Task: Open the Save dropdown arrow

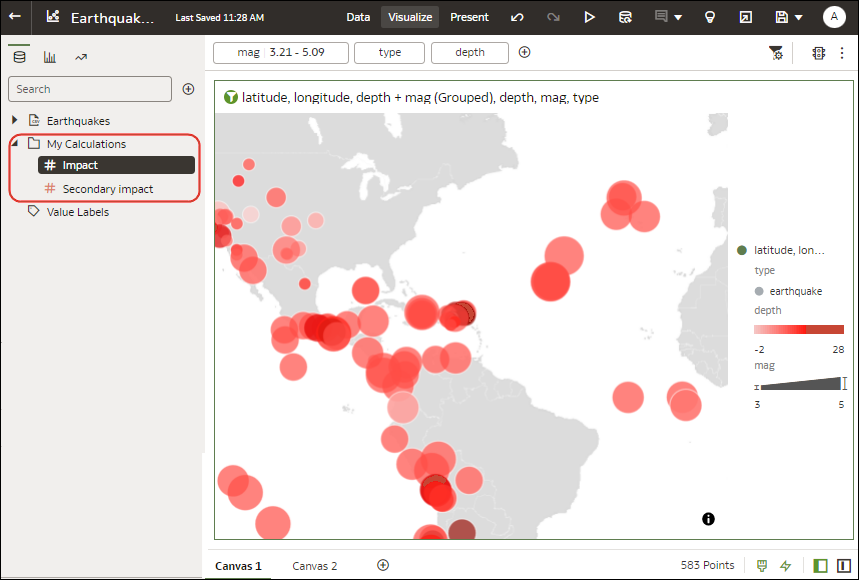Action: pyautogui.click(x=798, y=17)
